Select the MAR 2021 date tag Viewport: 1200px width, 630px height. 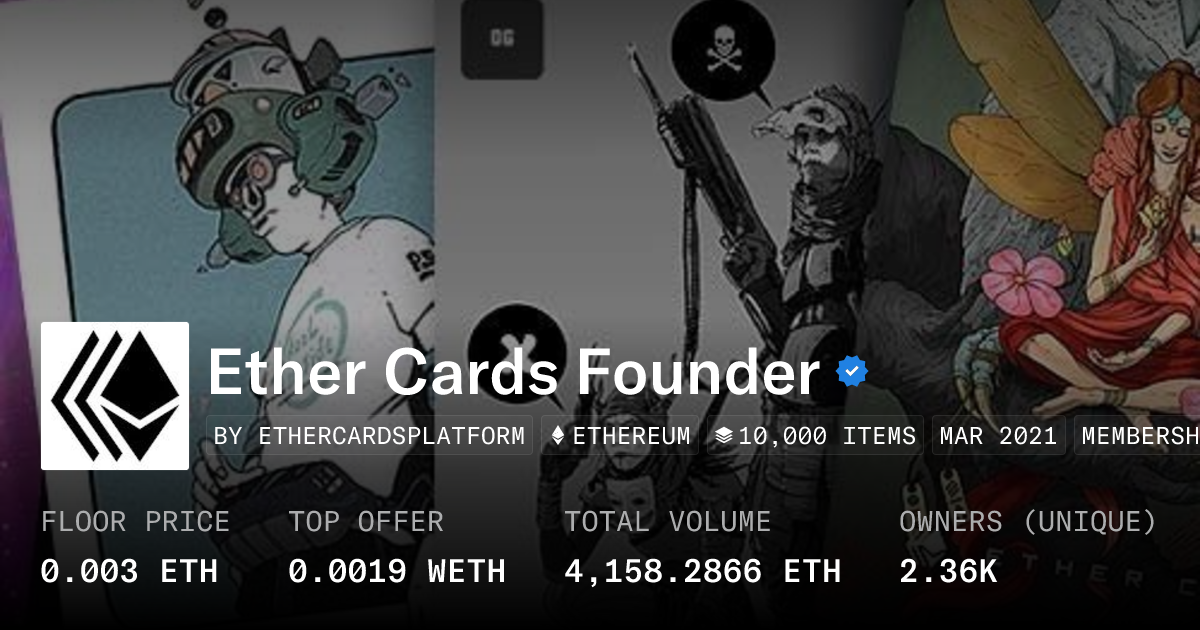(998, 436)
